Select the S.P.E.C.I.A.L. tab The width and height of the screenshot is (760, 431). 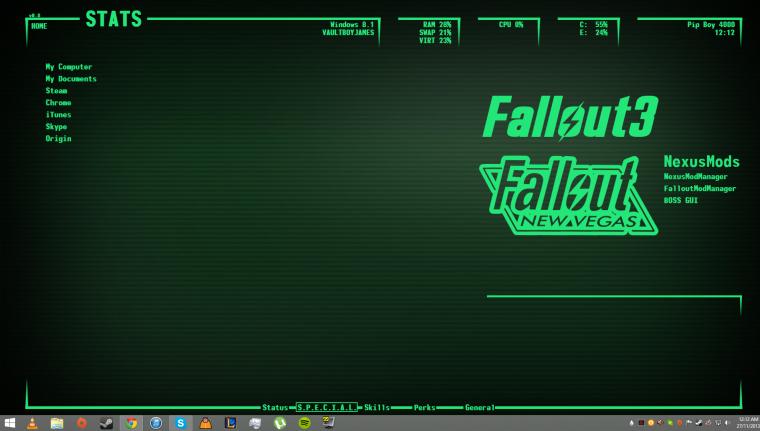pos(327,407)
